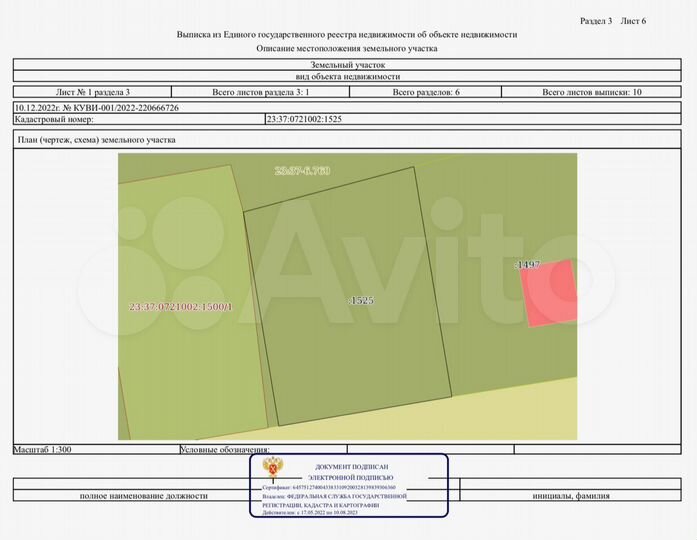Click the "ЭЛЕКТРОННОЙ ПОДПИСЬЮ" stamp line
This screenshot has height=540, width=697.
tap(351, 478)
